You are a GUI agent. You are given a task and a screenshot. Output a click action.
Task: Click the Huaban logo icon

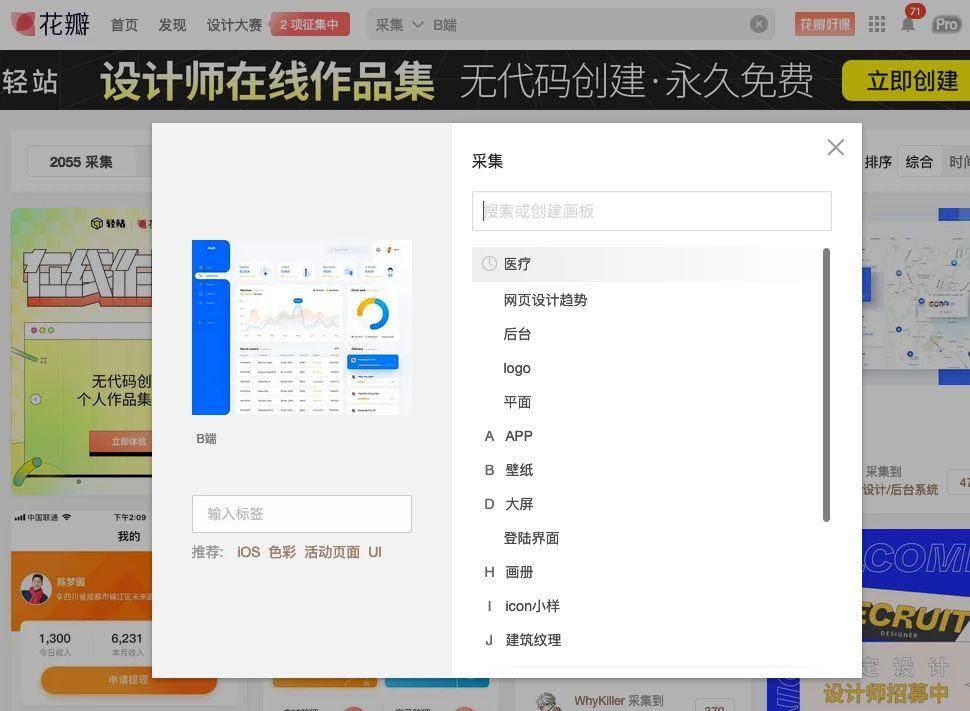click(23, 24)
